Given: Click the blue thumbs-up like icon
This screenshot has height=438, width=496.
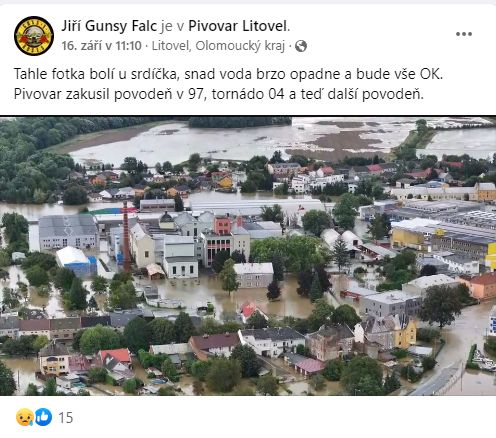Looking at the screenshot, I should pyautogui.click(x=44, y=417).
